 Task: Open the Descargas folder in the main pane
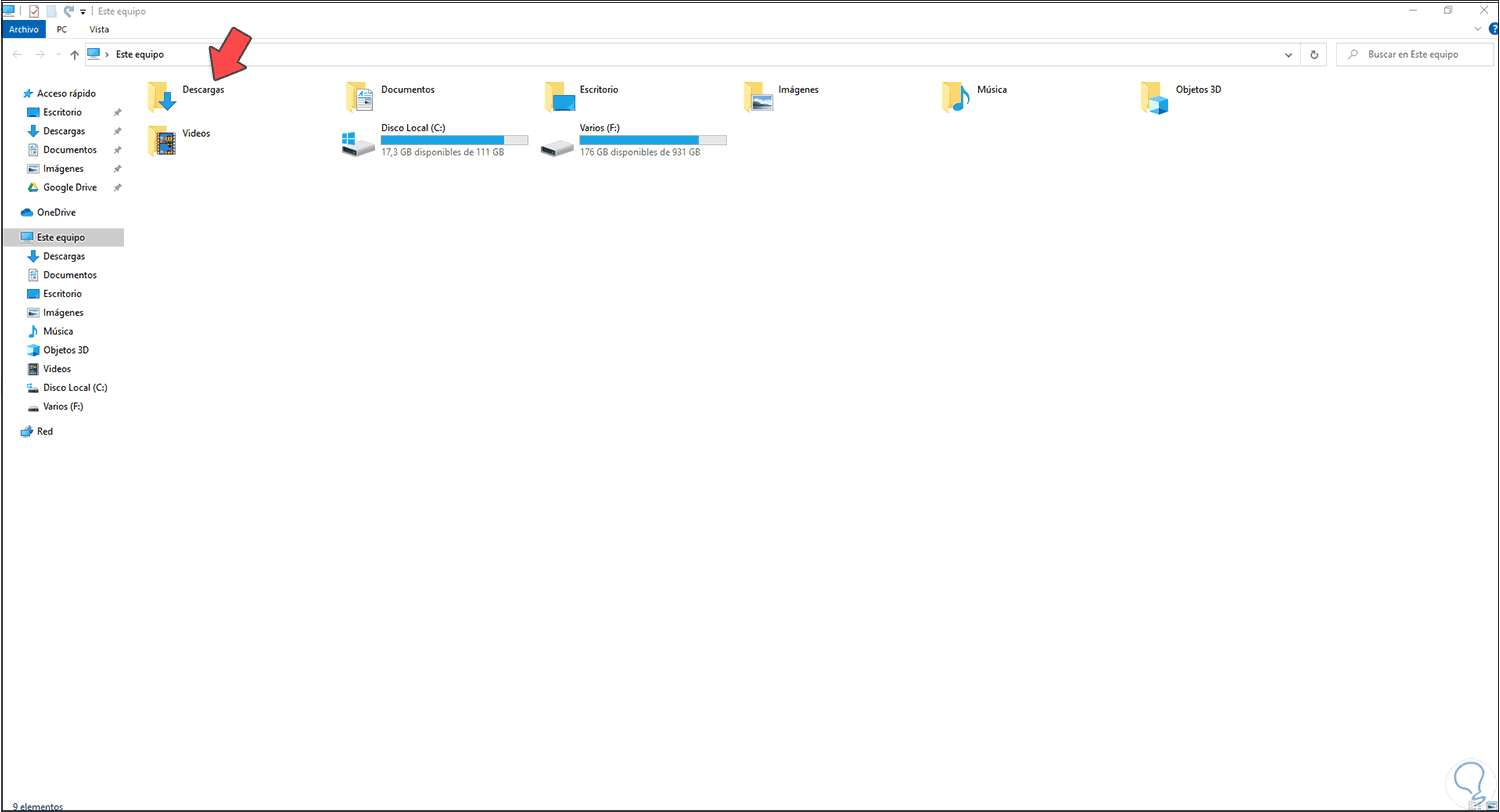point(186,96)
